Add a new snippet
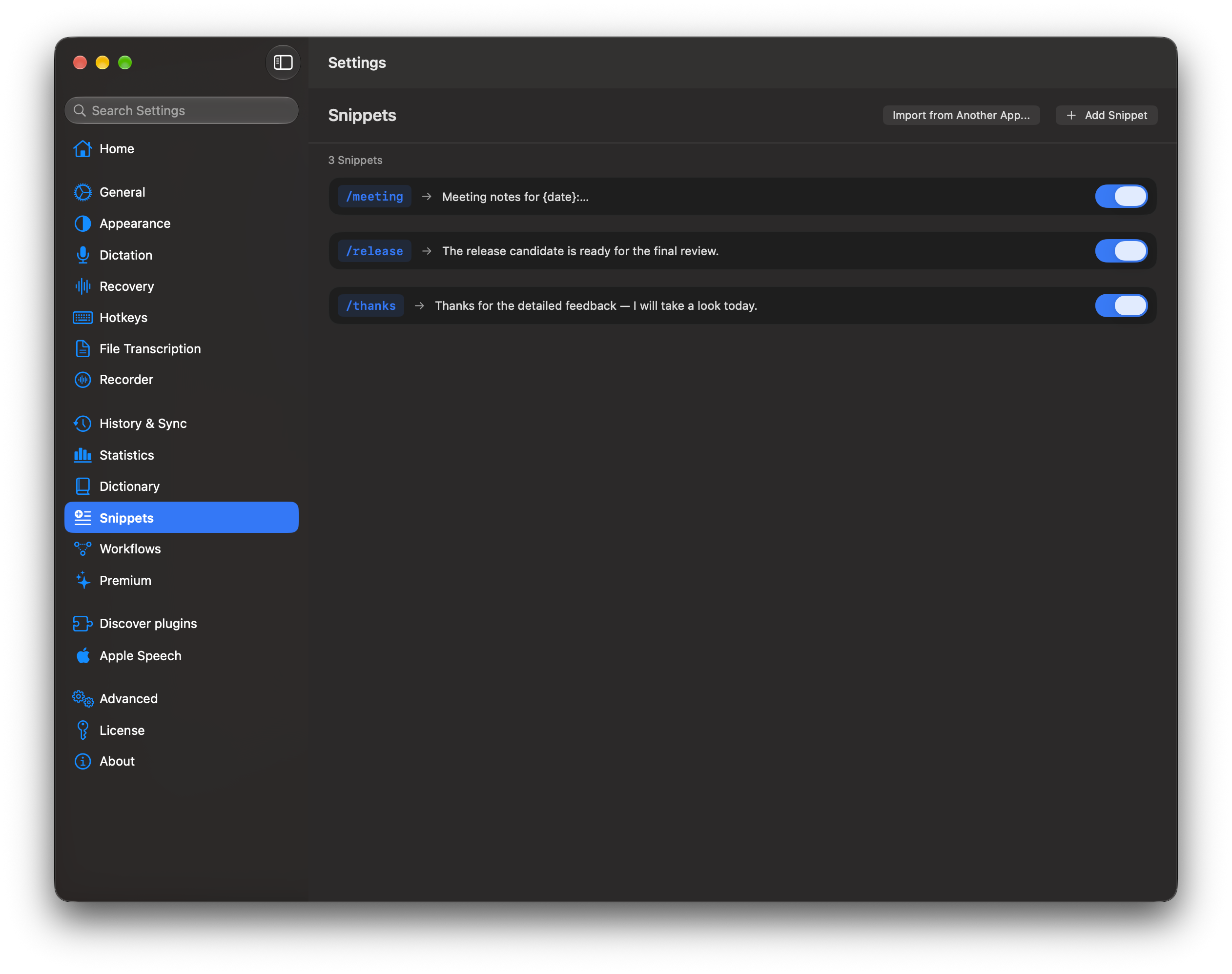Screen dimensions: 1232x974 pyautogui.click(x=1106, y=115)
